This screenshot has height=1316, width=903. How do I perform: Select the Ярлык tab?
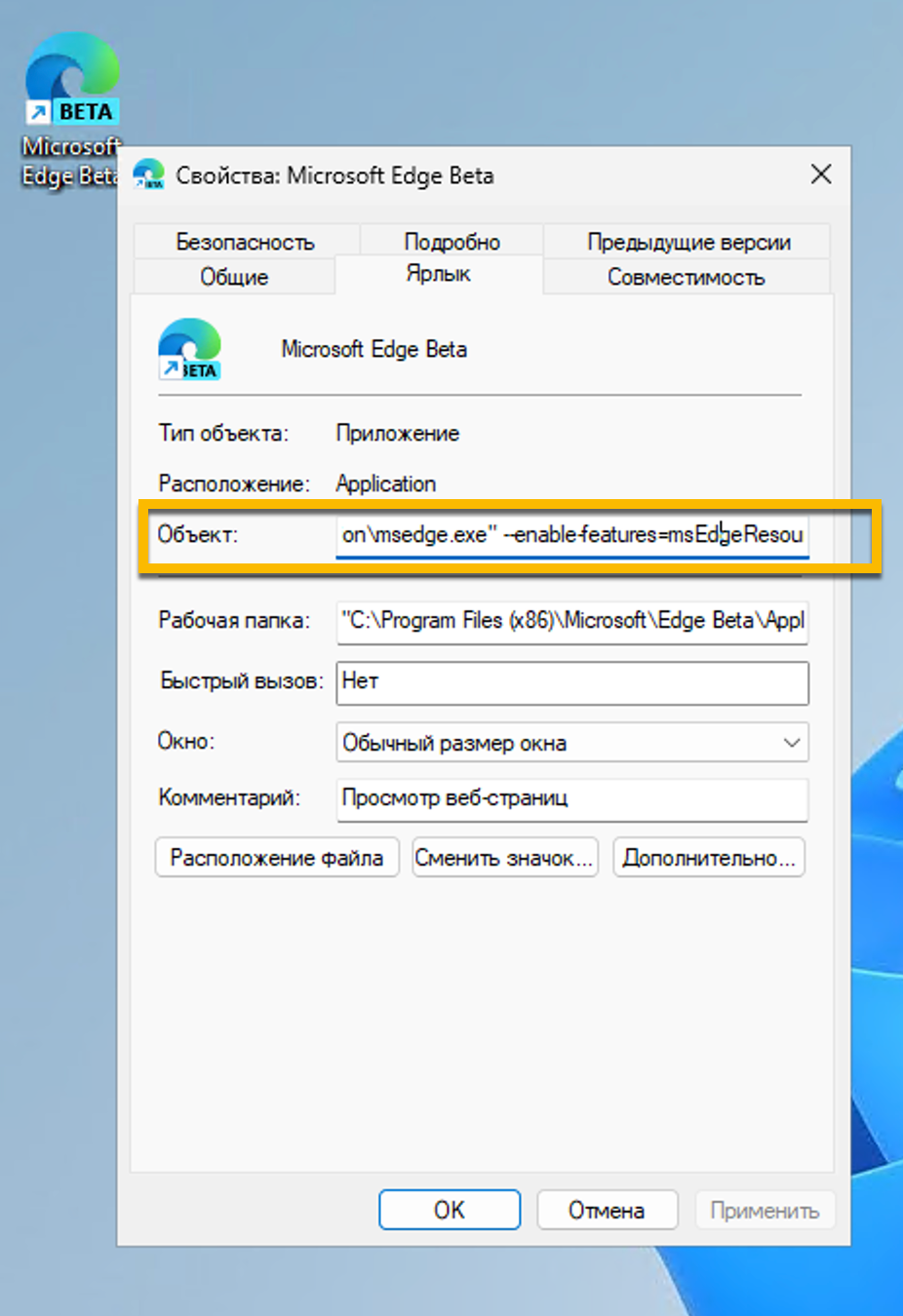[438, 274]
